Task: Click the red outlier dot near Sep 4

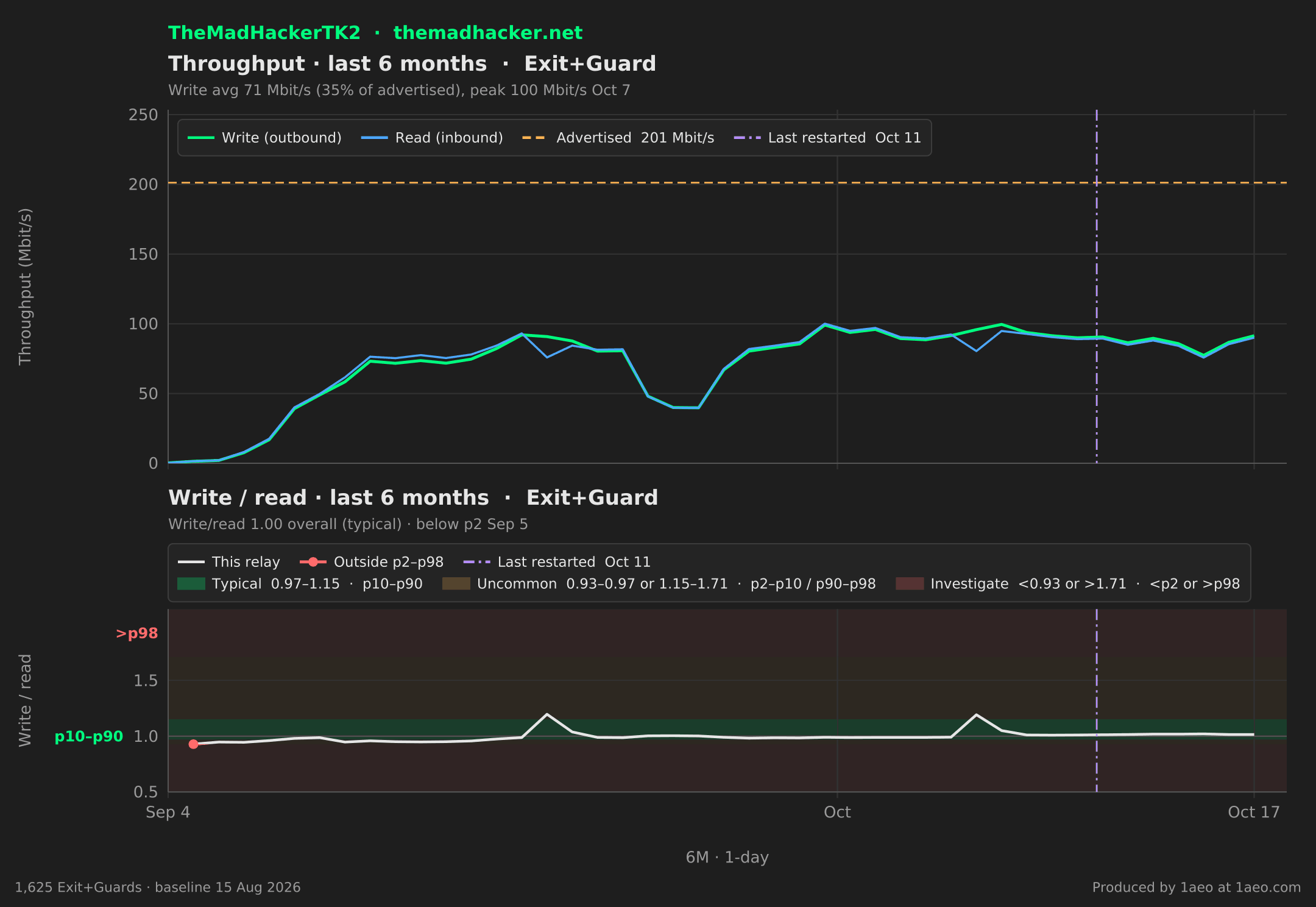Action: (x=194, y=744)
